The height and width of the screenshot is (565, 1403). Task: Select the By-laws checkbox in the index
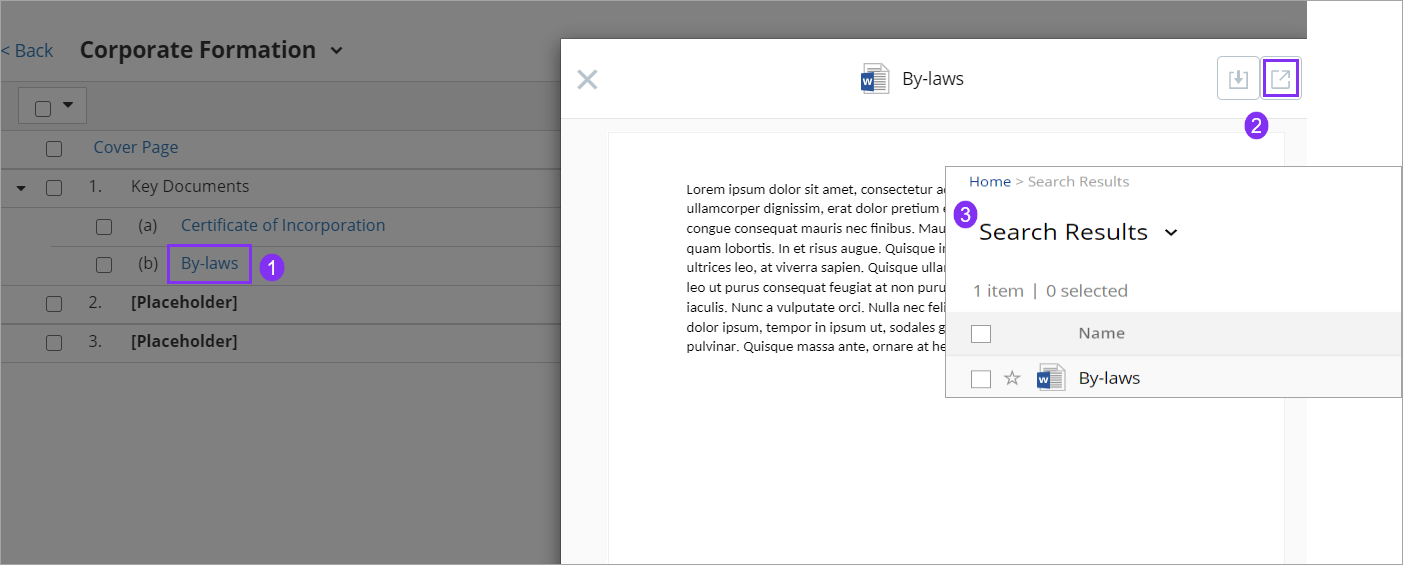coord(104,265)
